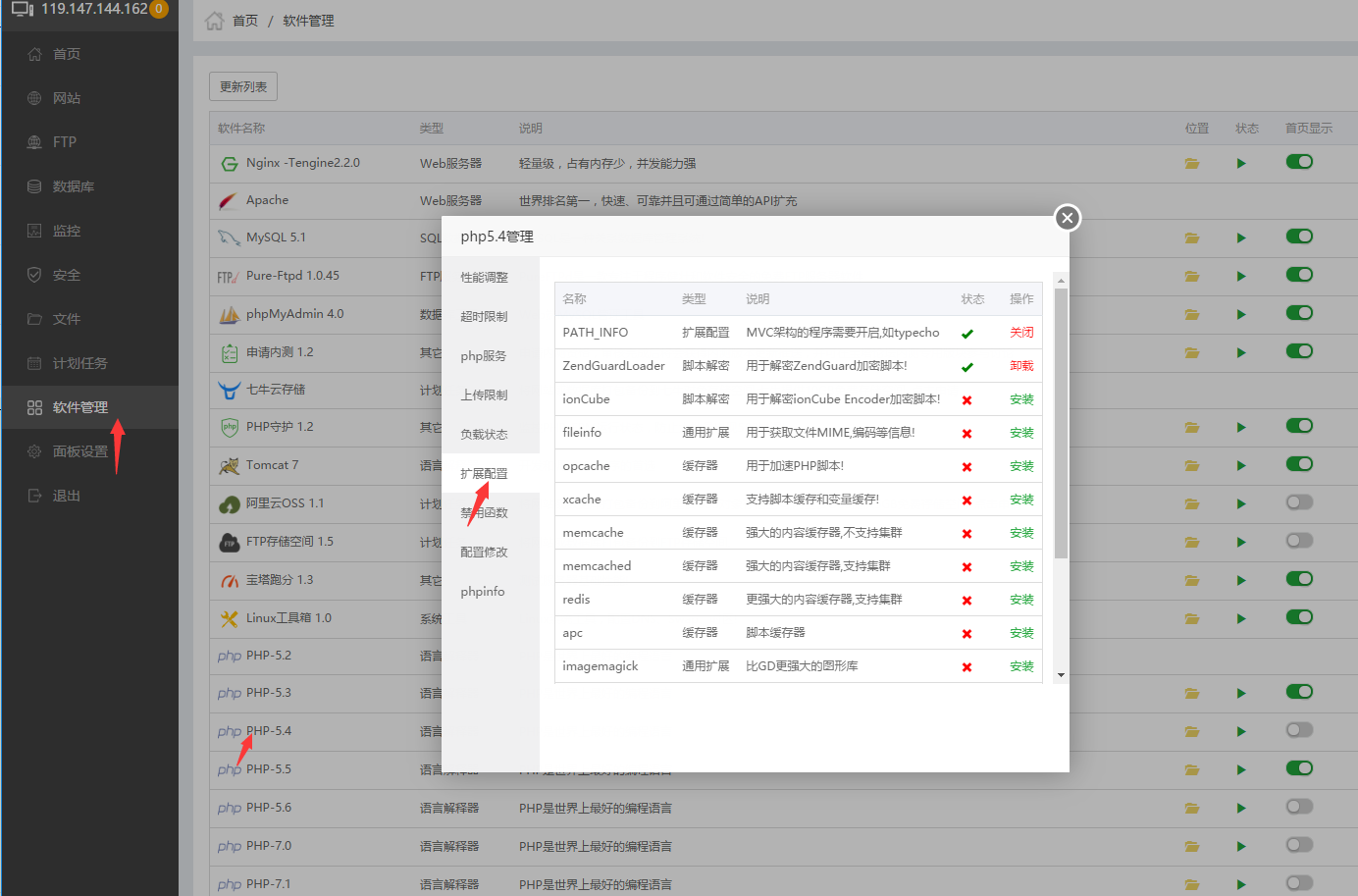
Task: Open folder location for Nginx
Action: coord(1192,164)
